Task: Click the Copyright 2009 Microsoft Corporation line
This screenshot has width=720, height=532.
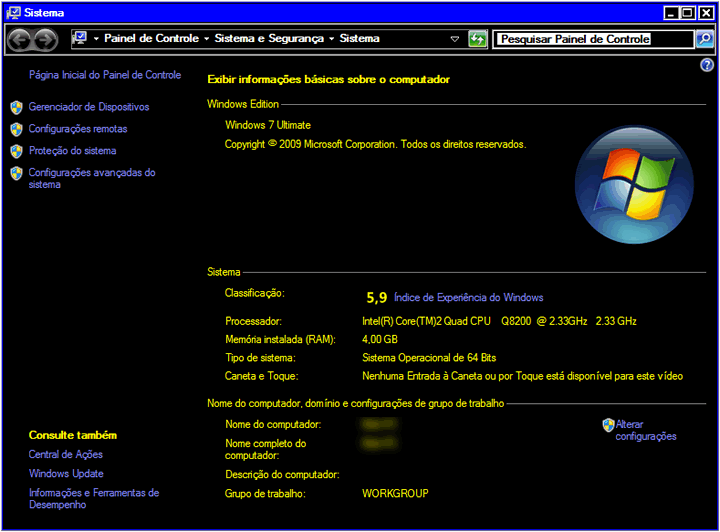Action: tap(375, 144)
